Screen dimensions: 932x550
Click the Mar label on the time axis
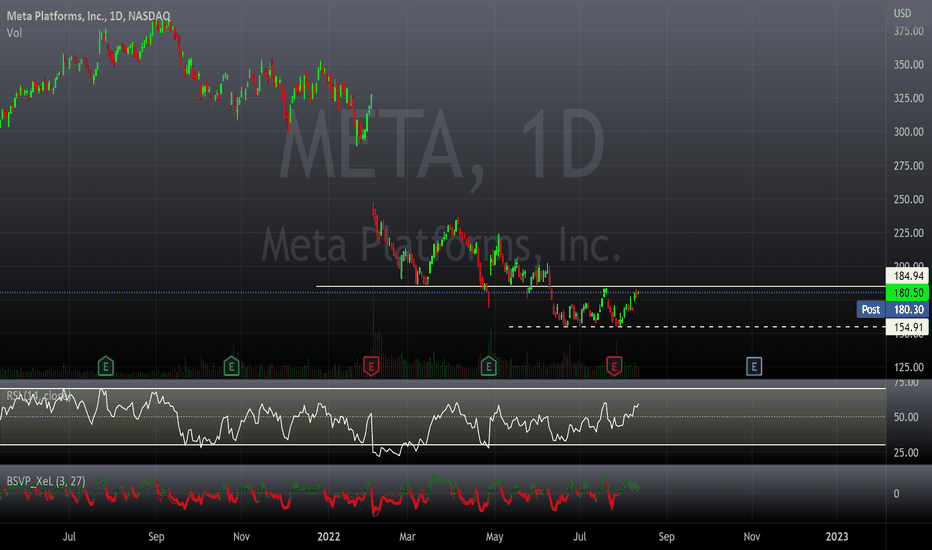click(407, 536)
